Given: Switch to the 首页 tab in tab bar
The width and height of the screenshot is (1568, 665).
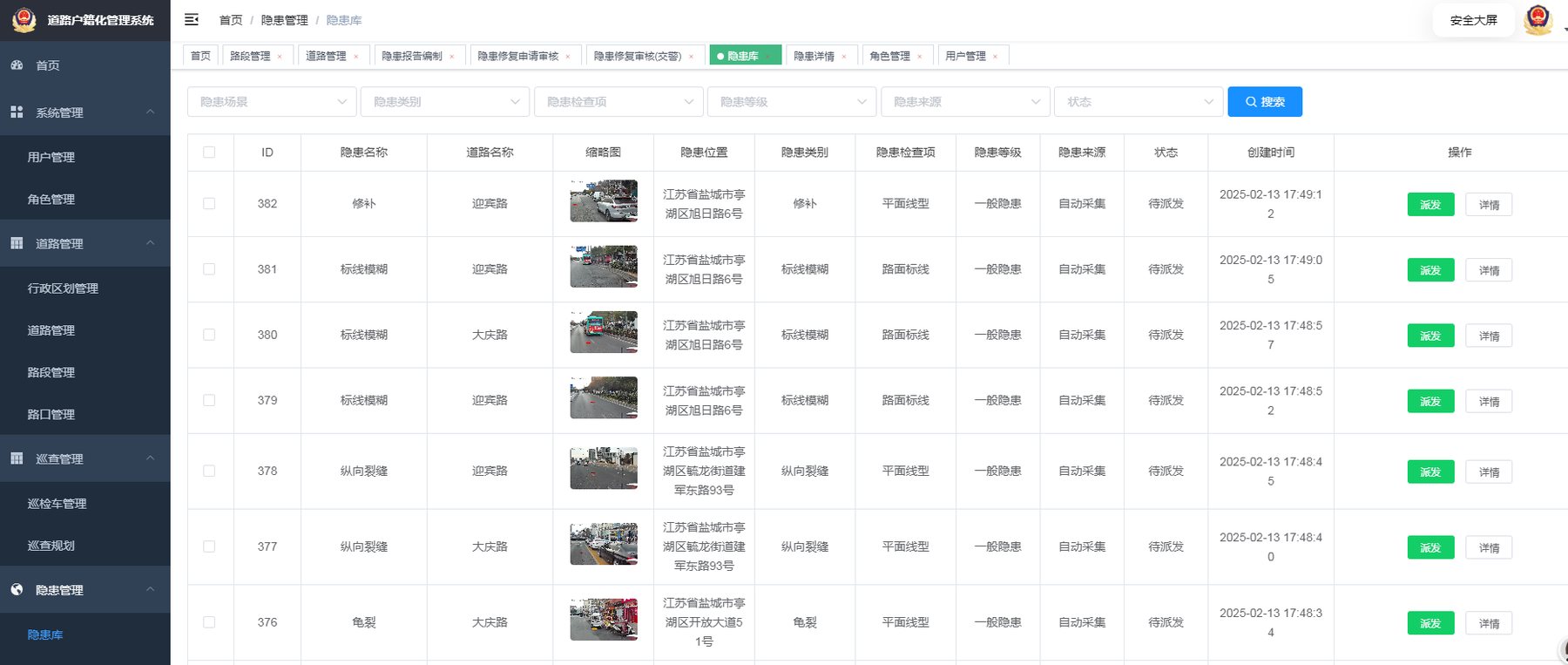Looking at the screenshot, I should (x=200, y=56).
